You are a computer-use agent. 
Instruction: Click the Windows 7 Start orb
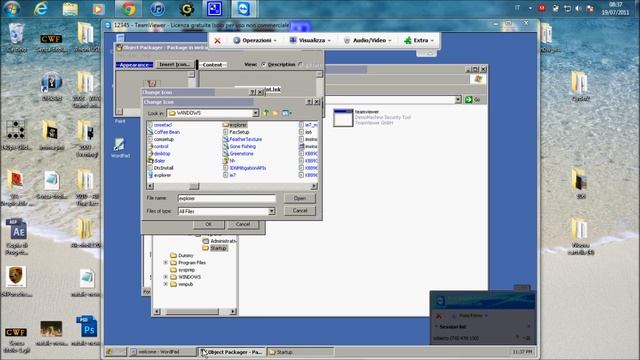point(11,9)
